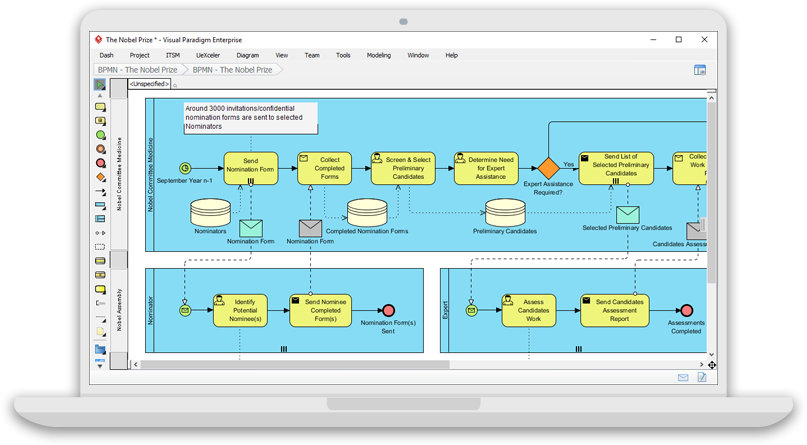Expand the palette scroll-down arrow at bottom
Image resolution: width=807 pixels, height=445 pixels.
100,365
